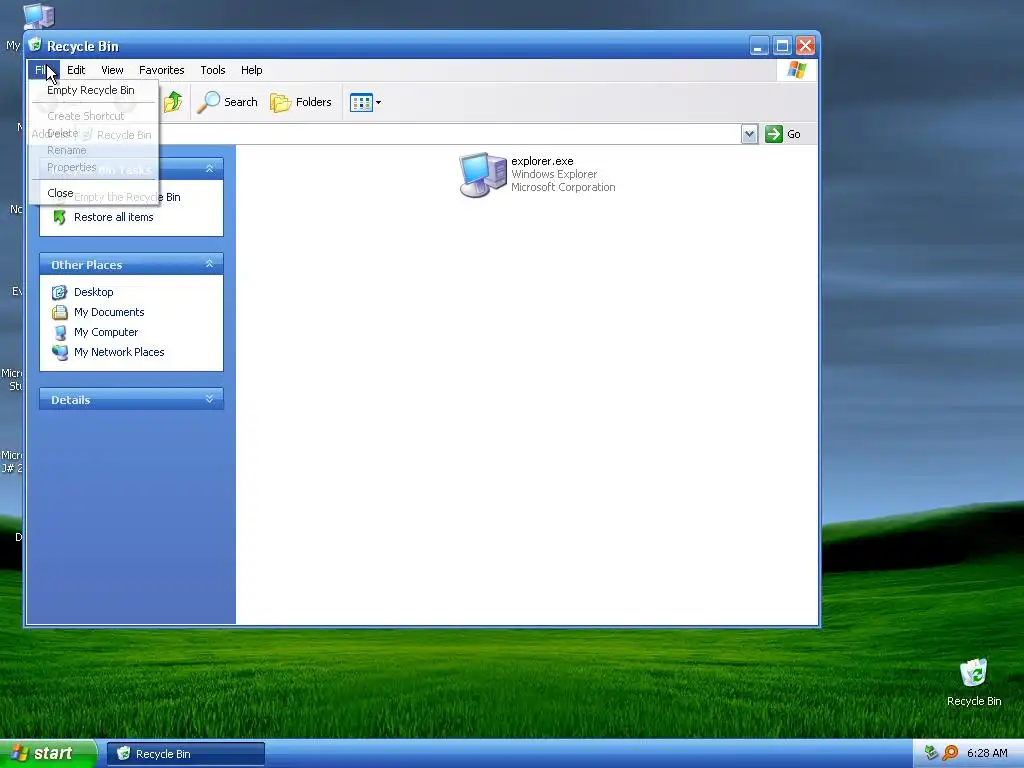This screenshot has width=1024, height=768.
Task: Toggle the Folders pane button
Action: [301, 102]
